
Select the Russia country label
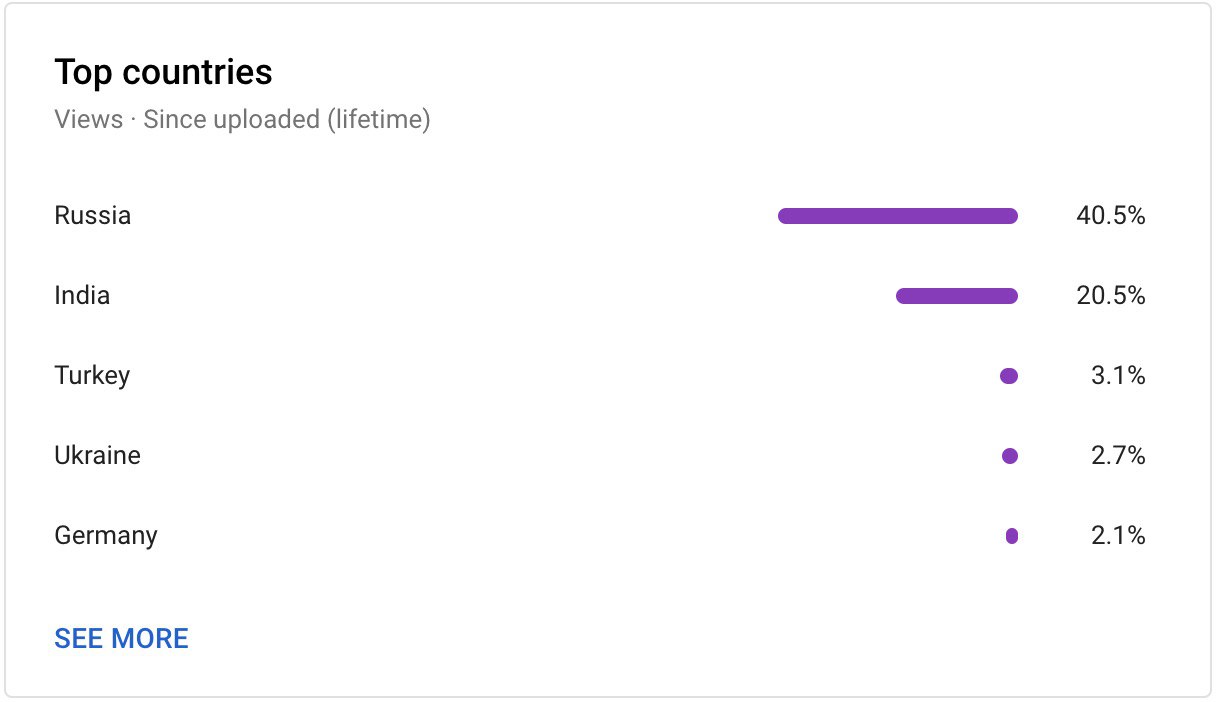[x=92, y=215]
